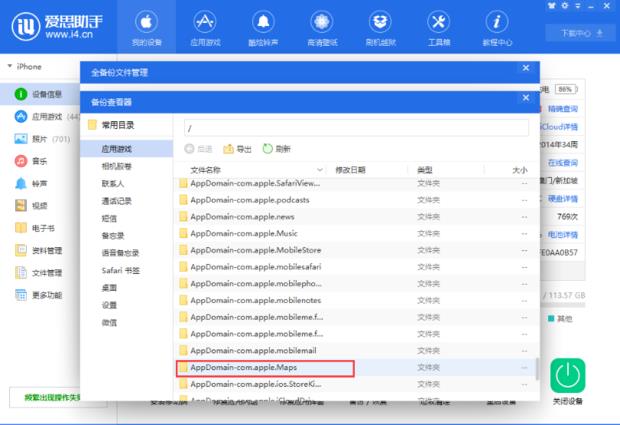Select 设备信息 in left sidebar

[x=40, y=94]
